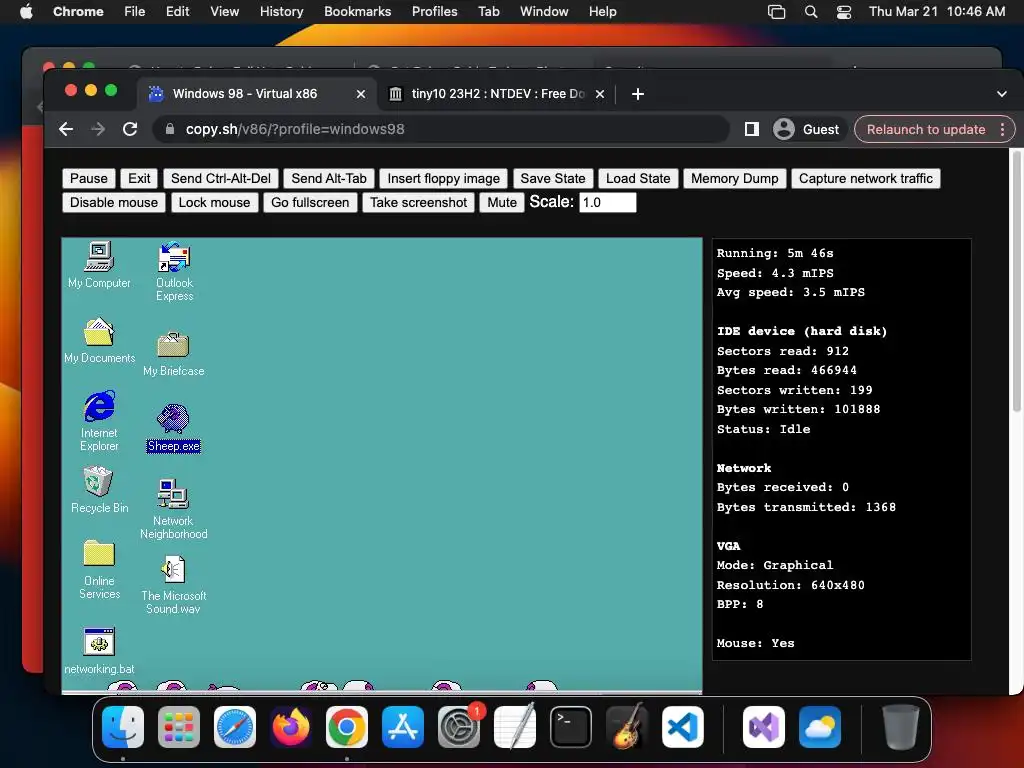Click Take screenshot button
The width and height of the screenshot is (1024, 768).
419,202
